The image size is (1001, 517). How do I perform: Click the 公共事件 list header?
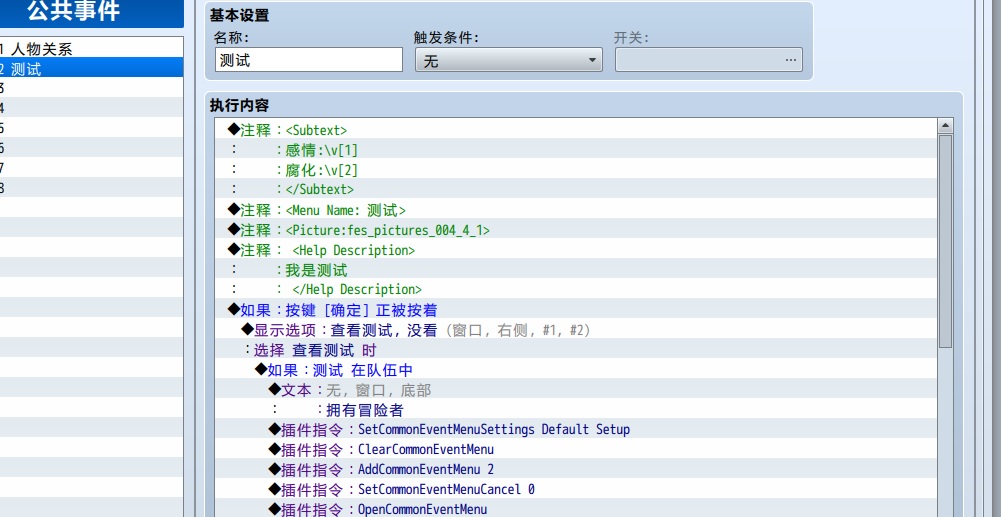click(91, 13)
